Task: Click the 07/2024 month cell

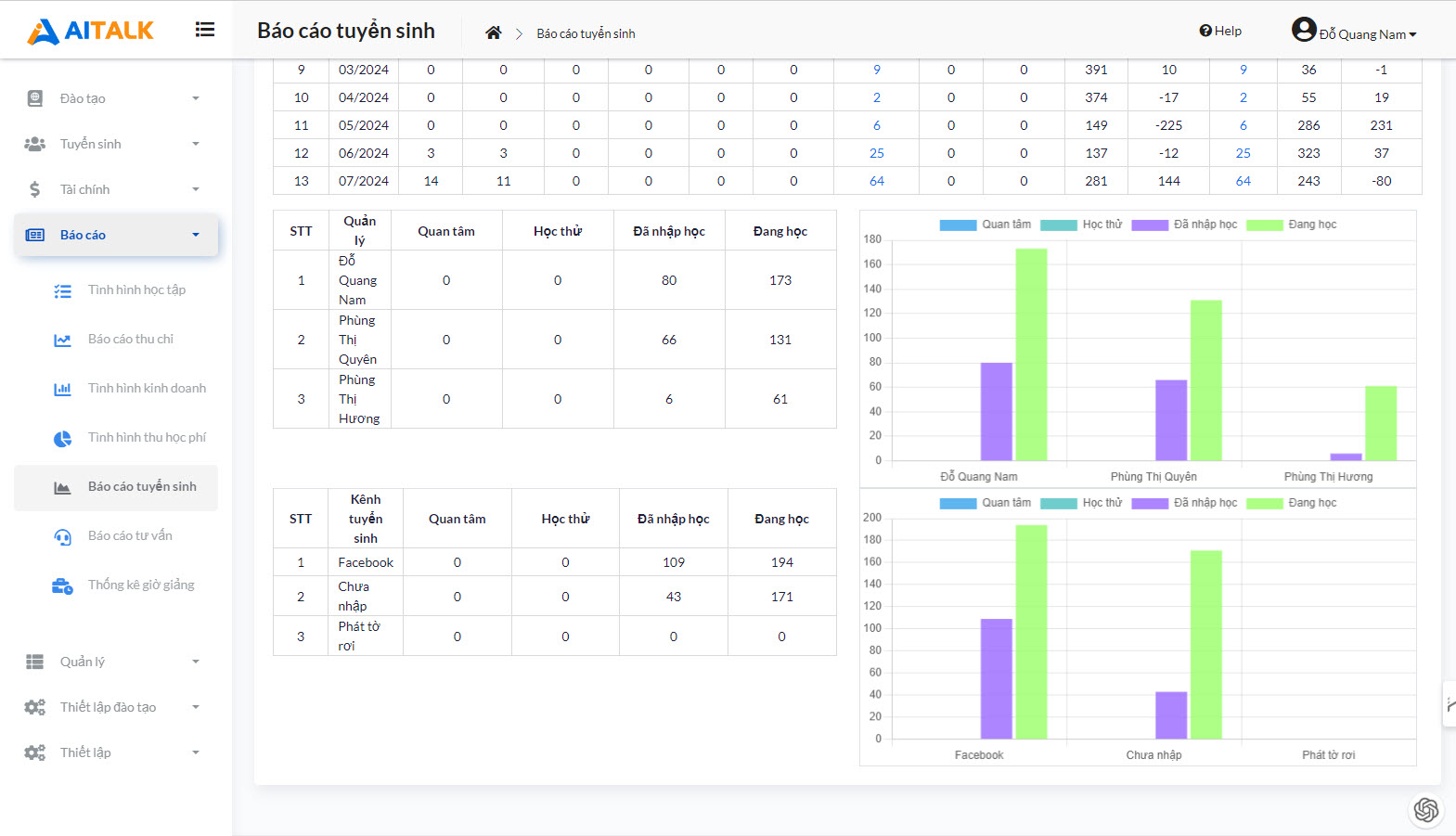Action: tap(364, 181)
